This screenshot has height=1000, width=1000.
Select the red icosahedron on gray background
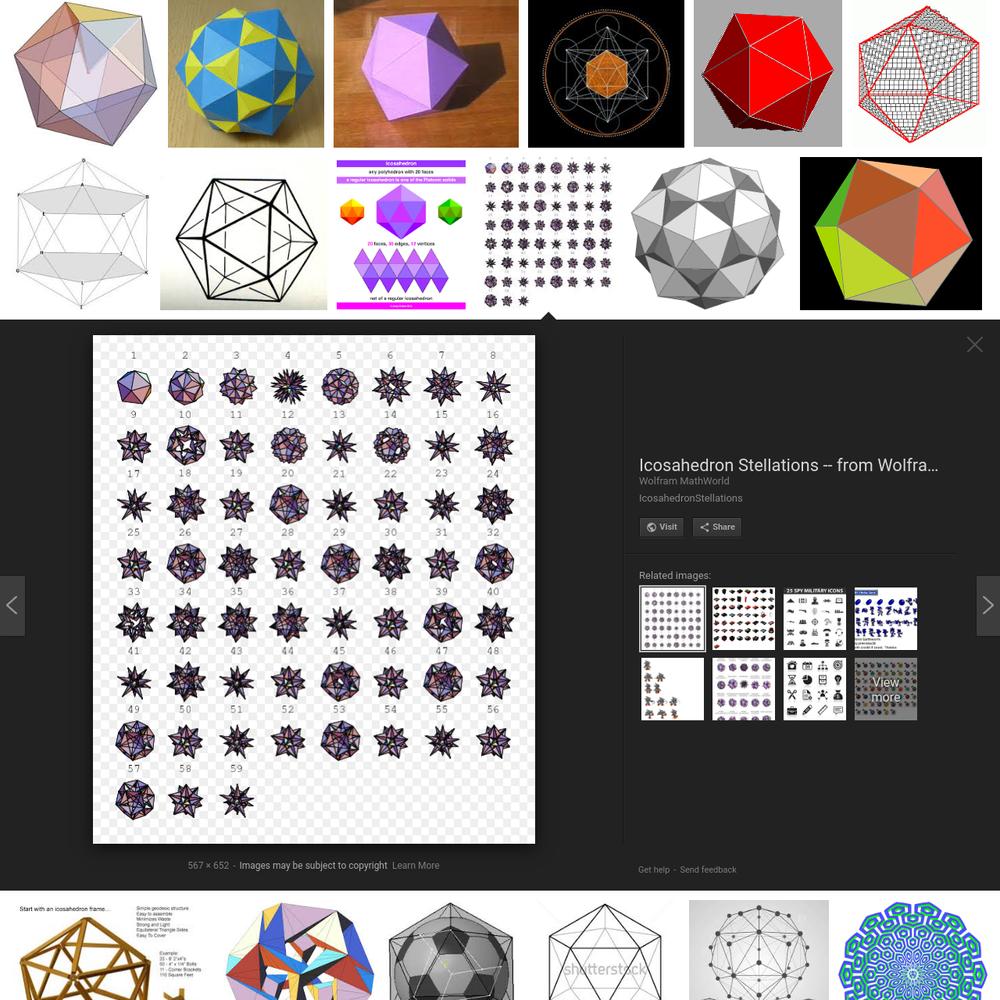click(768, 73)
